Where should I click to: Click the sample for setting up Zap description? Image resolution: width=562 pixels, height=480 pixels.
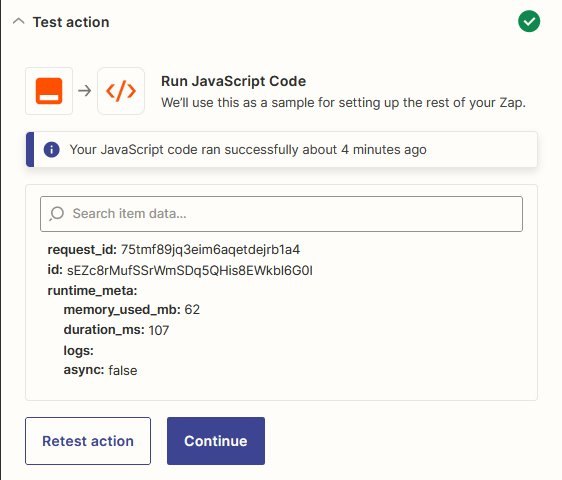(x=343, y=103)
